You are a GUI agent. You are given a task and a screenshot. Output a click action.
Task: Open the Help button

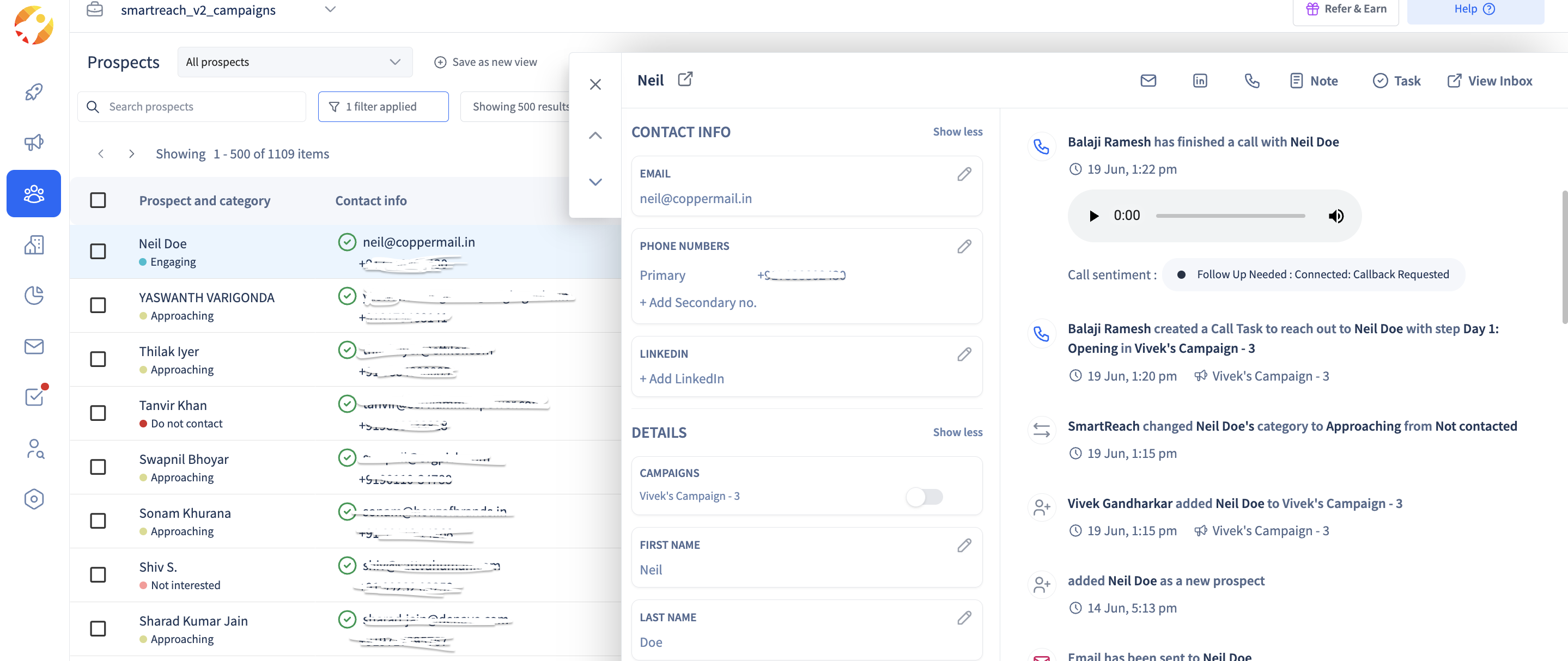pos(1475,9)
